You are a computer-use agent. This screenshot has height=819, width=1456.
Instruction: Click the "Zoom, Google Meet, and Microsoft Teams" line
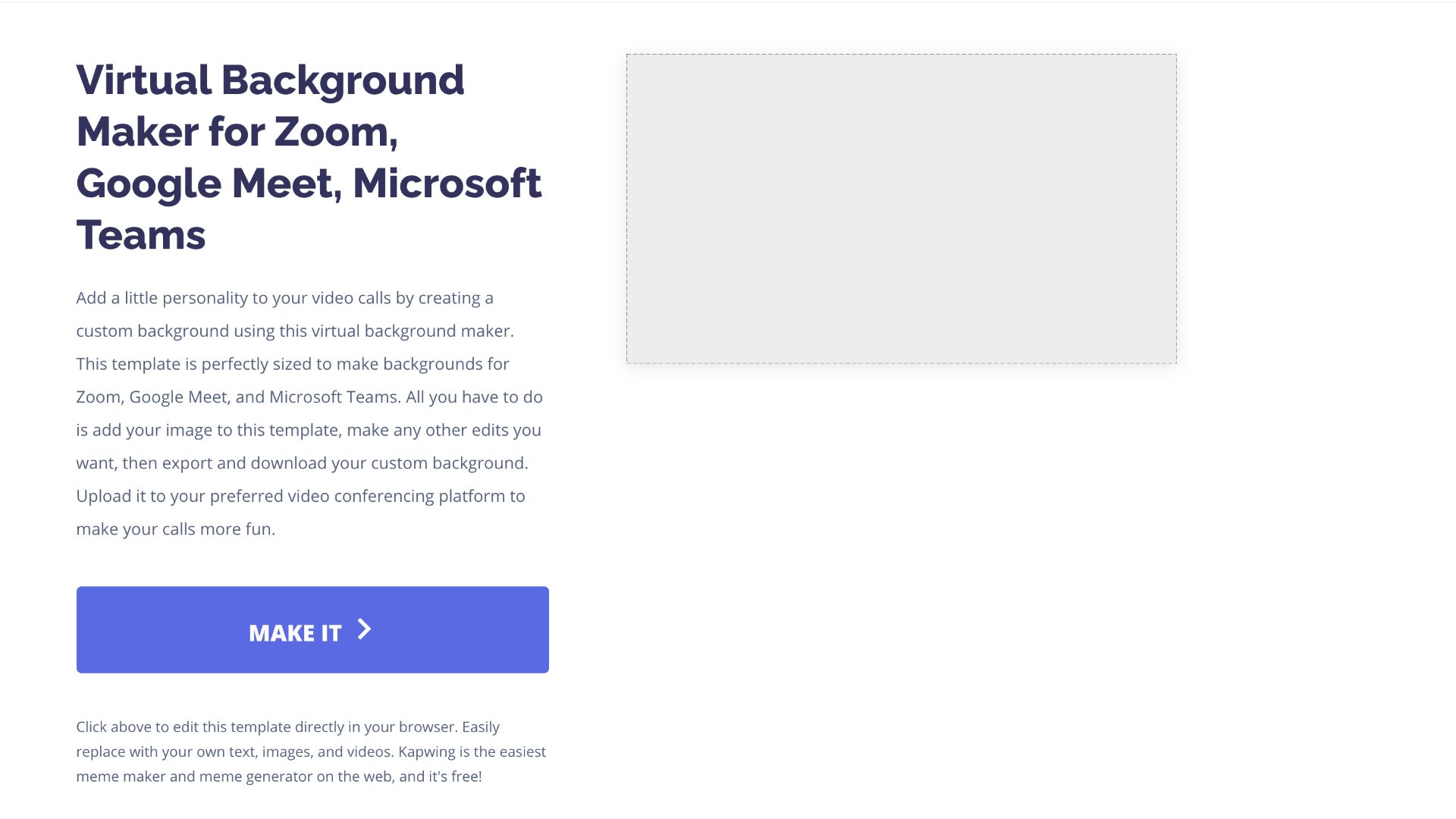point(309,397)
